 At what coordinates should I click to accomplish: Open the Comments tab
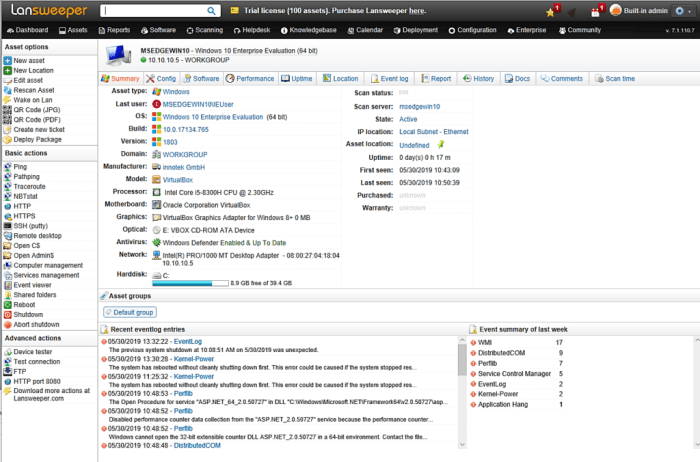[x=562, y=79]
